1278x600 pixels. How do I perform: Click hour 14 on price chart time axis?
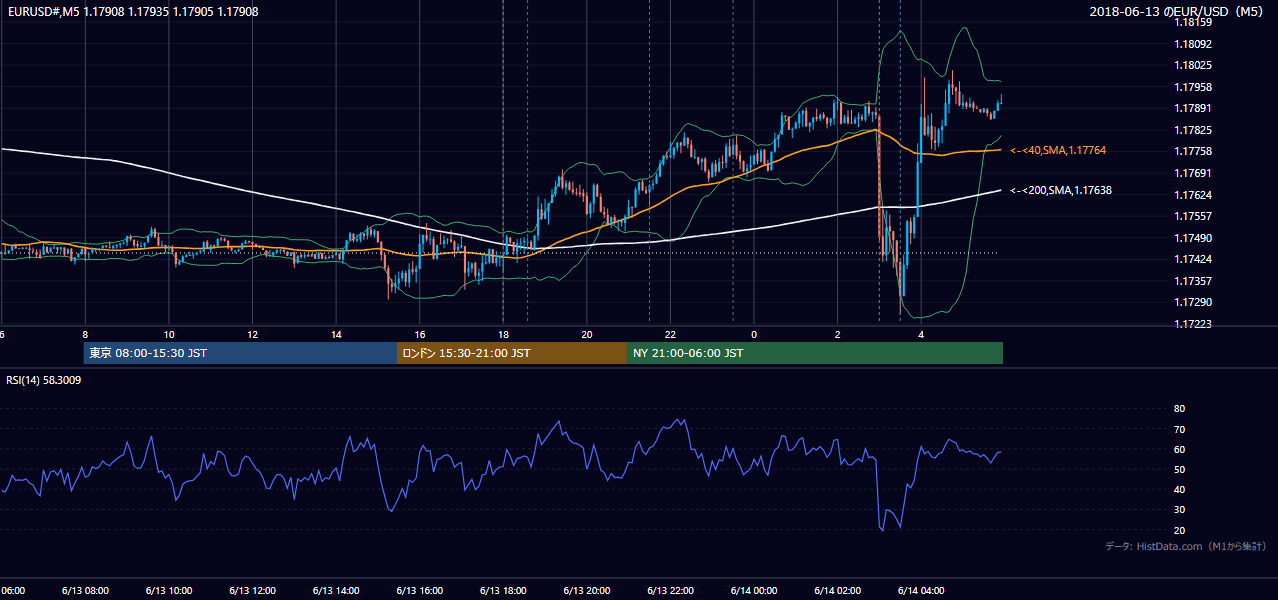(x=336, y=334)
